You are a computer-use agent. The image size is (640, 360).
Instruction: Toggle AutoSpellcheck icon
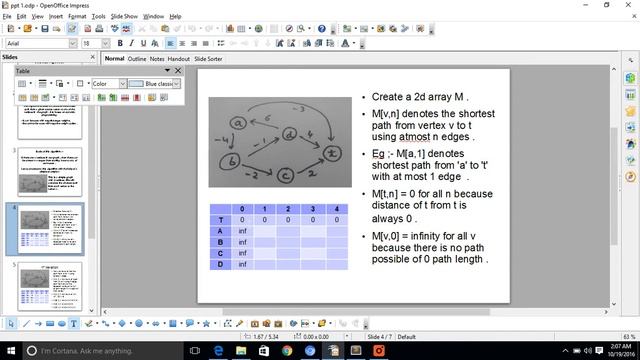pyautogui.click(x=126, y=29)
